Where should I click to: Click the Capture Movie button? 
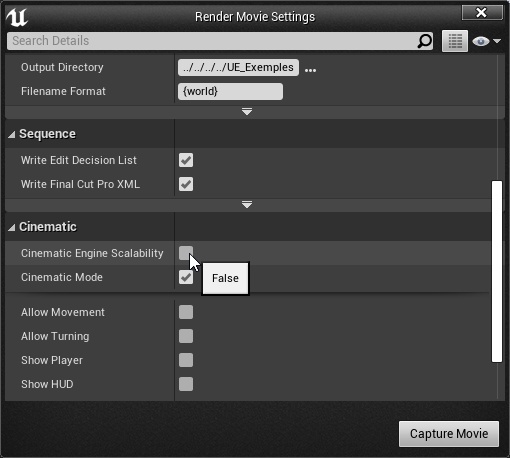click(x=449, y=434)
